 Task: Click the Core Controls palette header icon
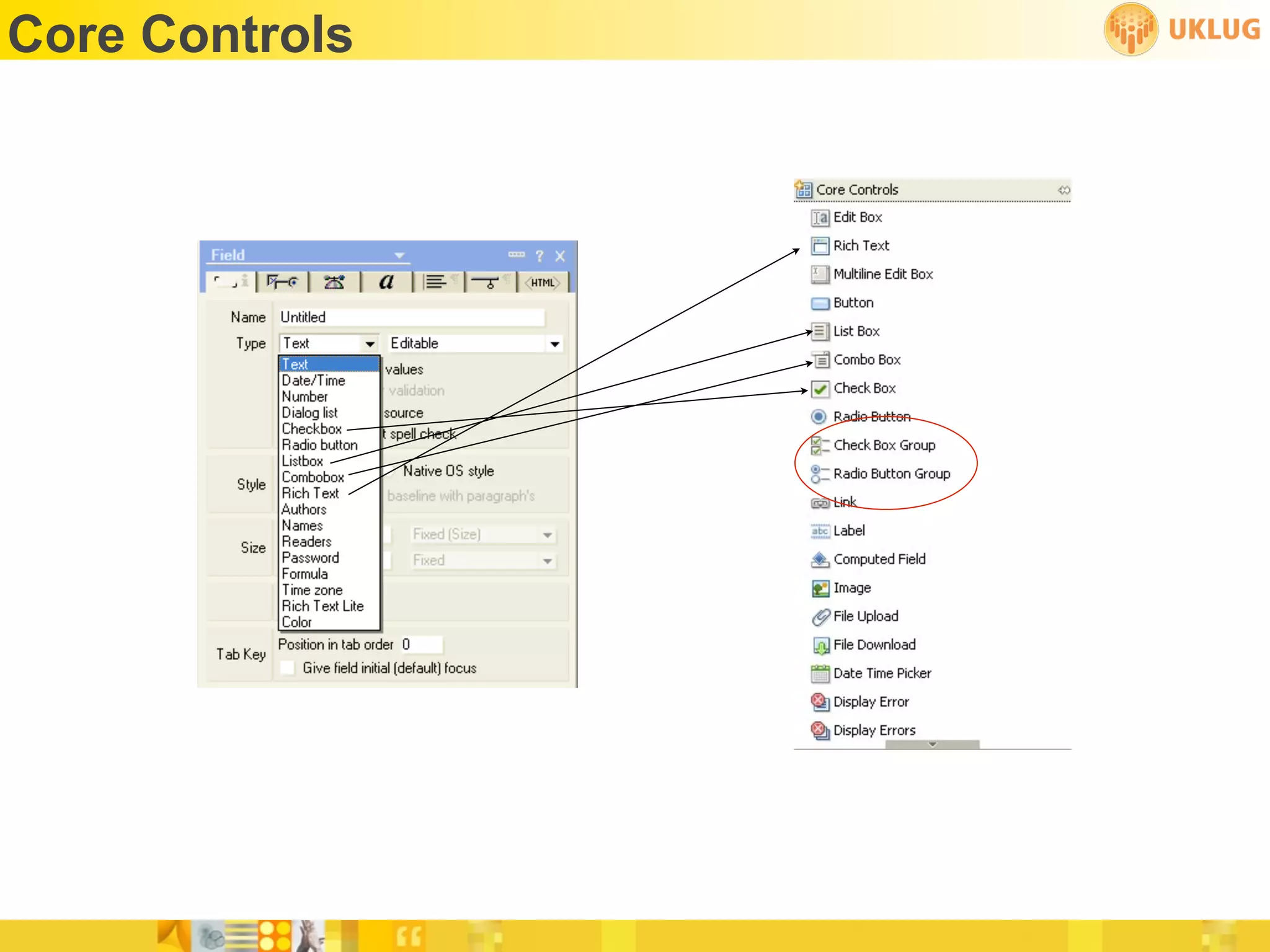point(803,189)
